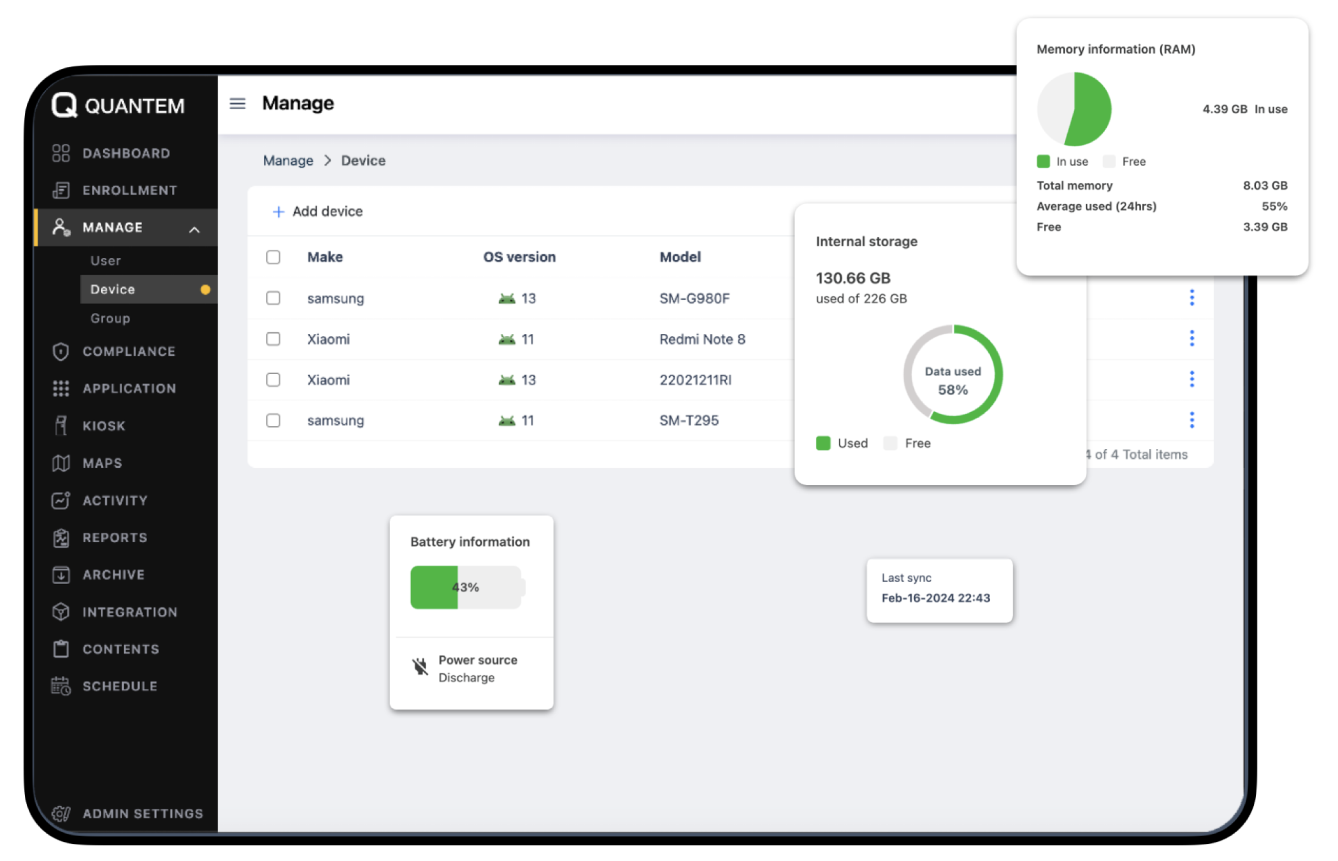Toggle the select-all checkbox in table header

click(273, 257)
